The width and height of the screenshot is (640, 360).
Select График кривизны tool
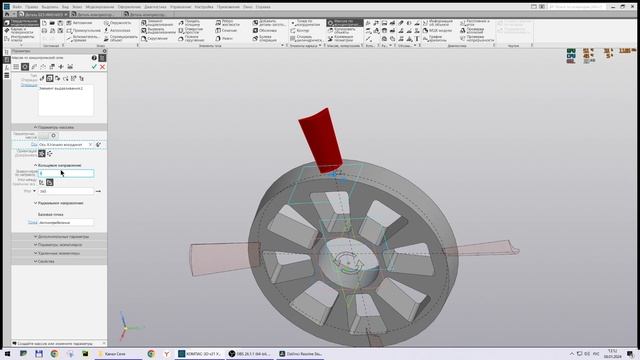(x=434, y=38)
